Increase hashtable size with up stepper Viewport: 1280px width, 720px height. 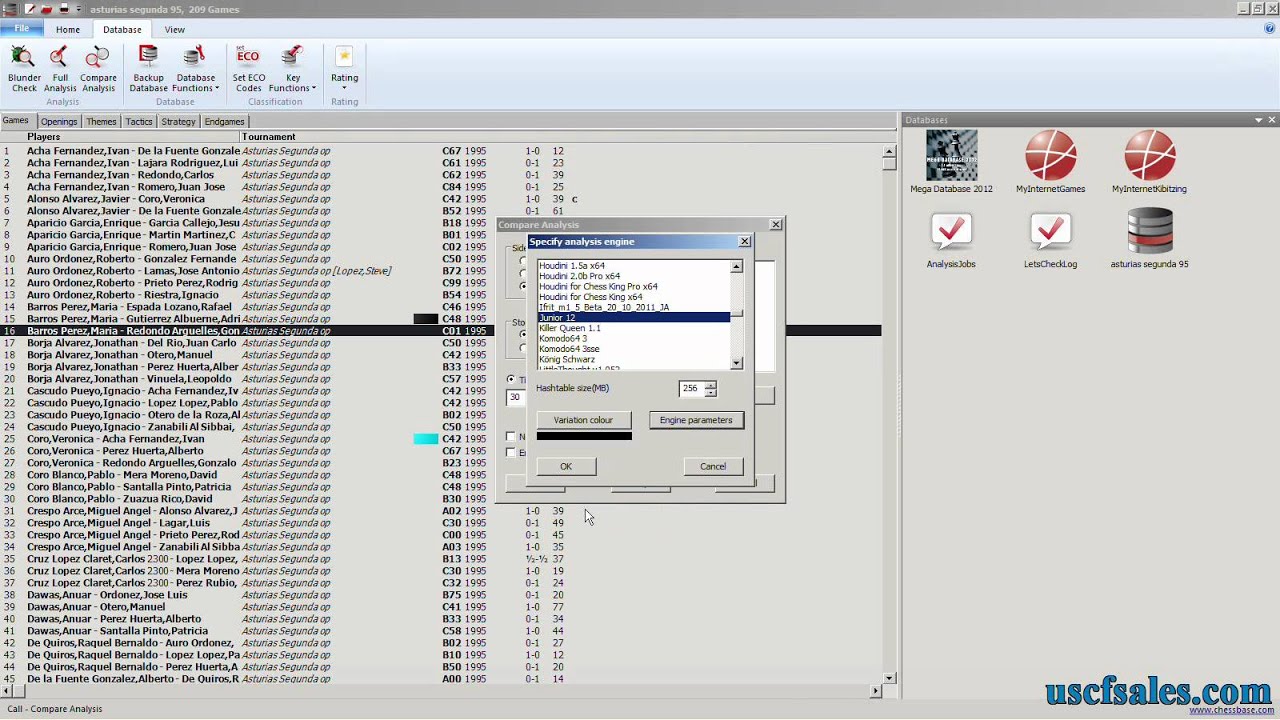[x=710, y=385]
